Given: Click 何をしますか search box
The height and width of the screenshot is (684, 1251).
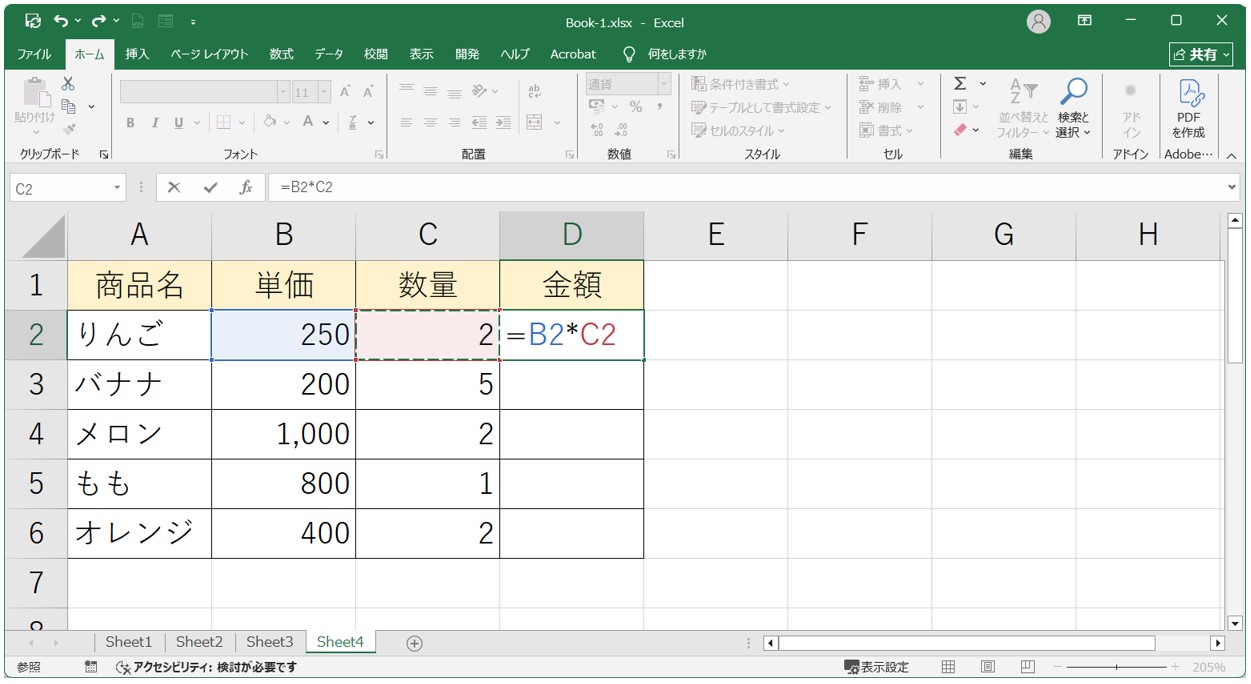Looking at the screenshot, I should (x=665, y=54).
